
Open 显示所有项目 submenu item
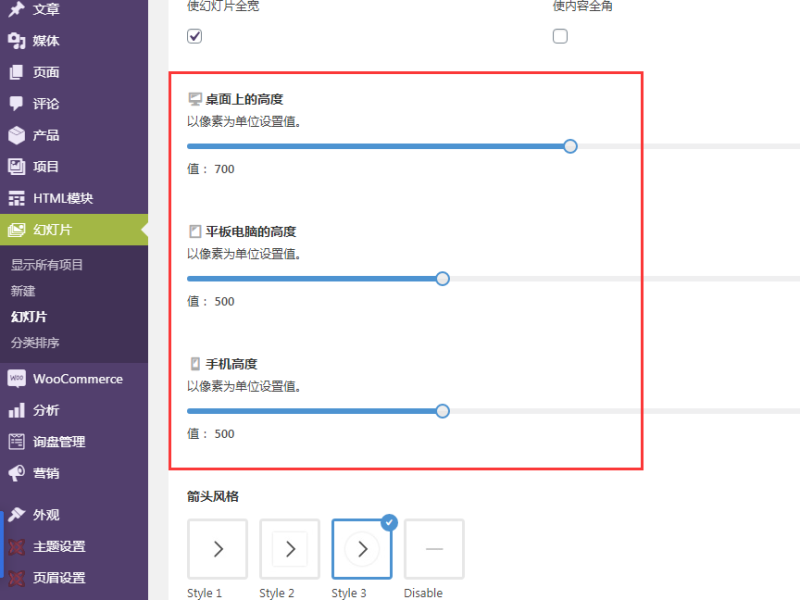[47, 265]
